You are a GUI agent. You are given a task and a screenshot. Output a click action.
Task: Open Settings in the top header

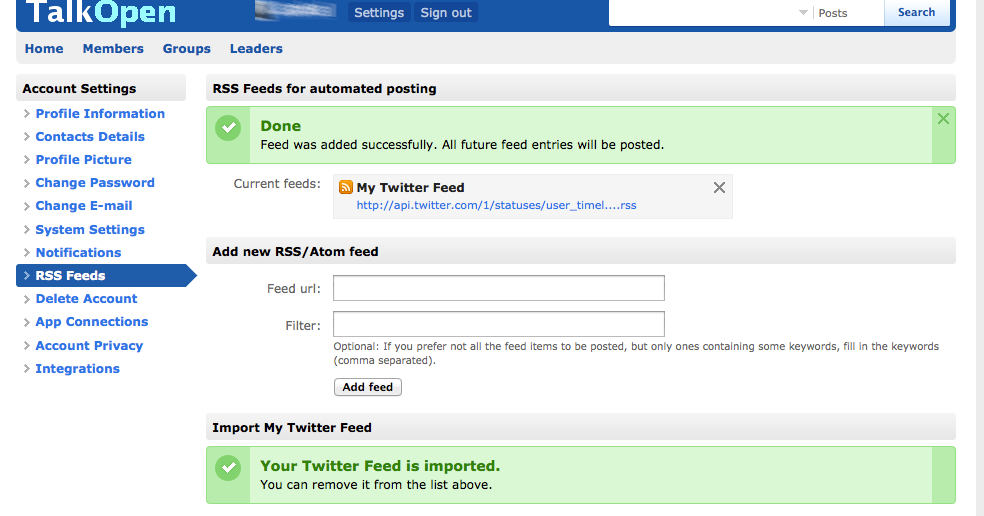tap(379, 13)
